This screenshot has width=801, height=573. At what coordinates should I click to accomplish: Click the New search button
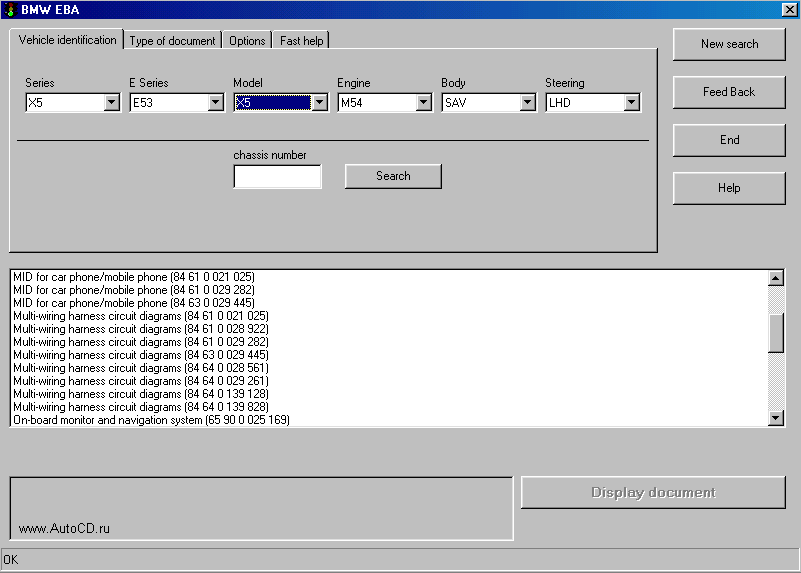(729, 44)
